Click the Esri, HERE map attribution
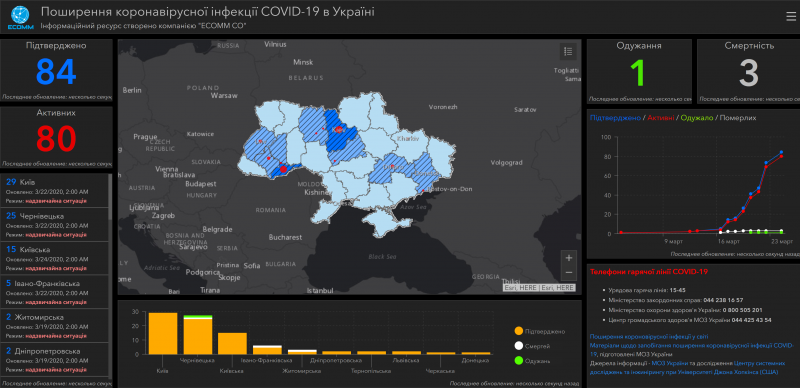Screen dimensions: 800x388 pyautogui.click(x=539, y=288)
